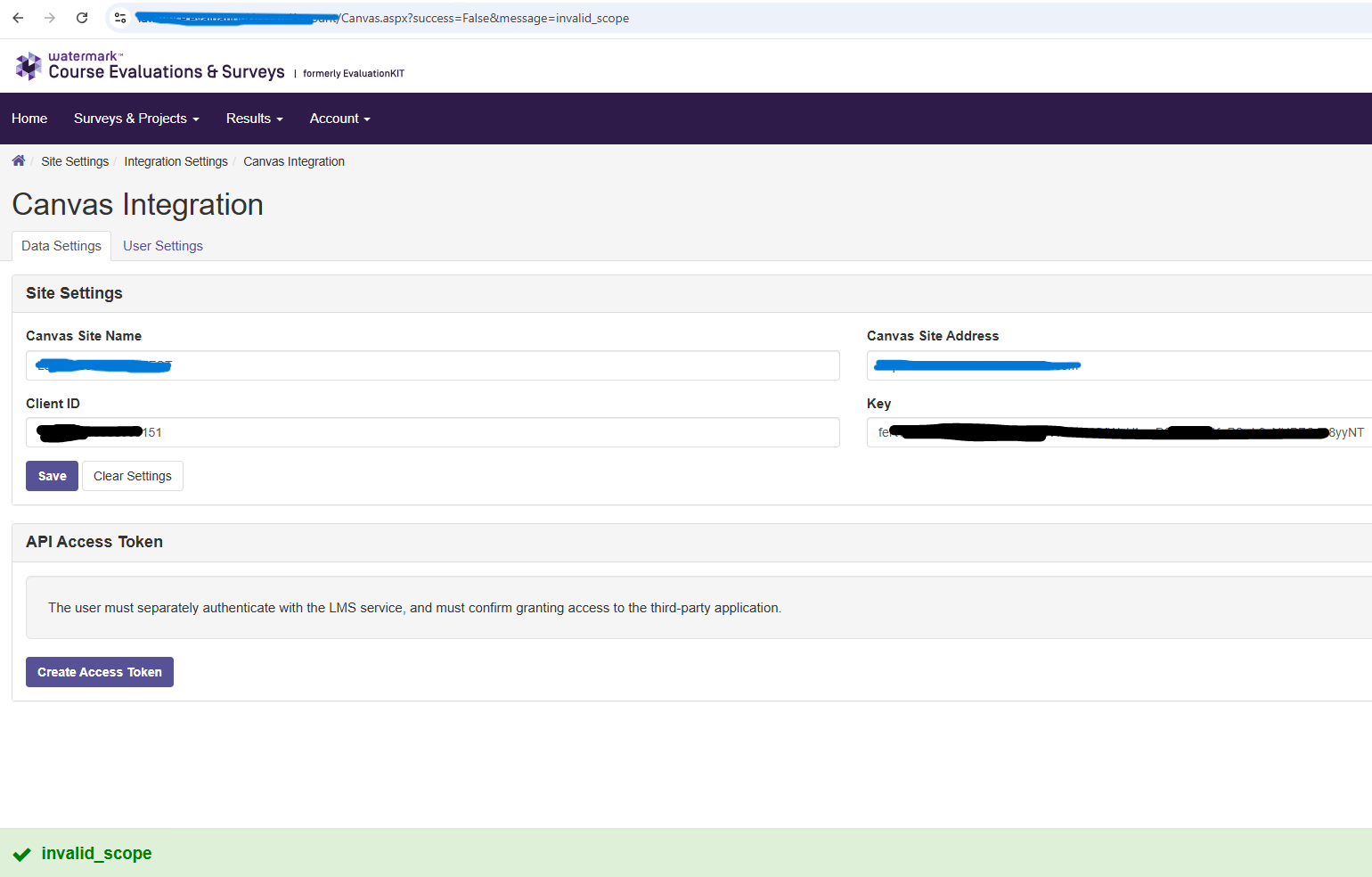Click Create Access Token button

[x=100, y=672]
